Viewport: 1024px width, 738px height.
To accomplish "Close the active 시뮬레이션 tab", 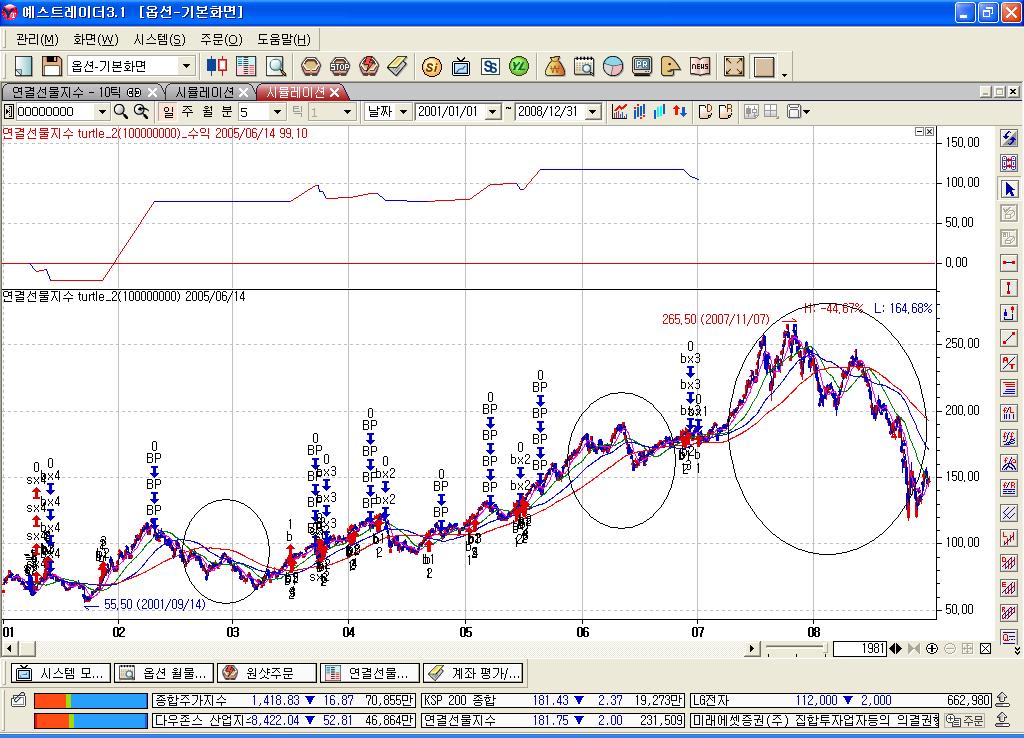I will pyautogui.click(x=334, y=92).
